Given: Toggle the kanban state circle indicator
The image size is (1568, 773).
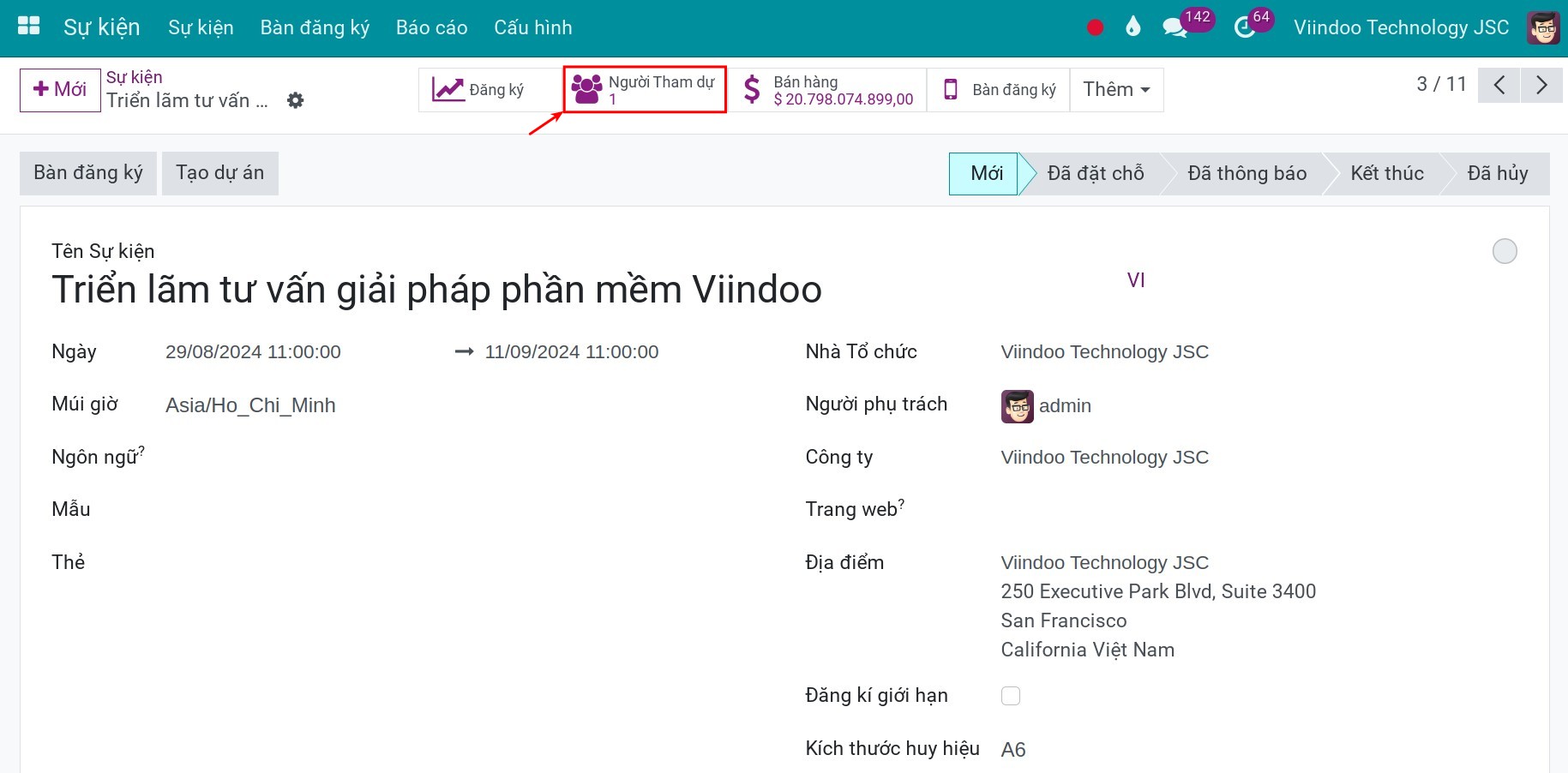Looking at the screenshot, I should tap(1505, 251).
